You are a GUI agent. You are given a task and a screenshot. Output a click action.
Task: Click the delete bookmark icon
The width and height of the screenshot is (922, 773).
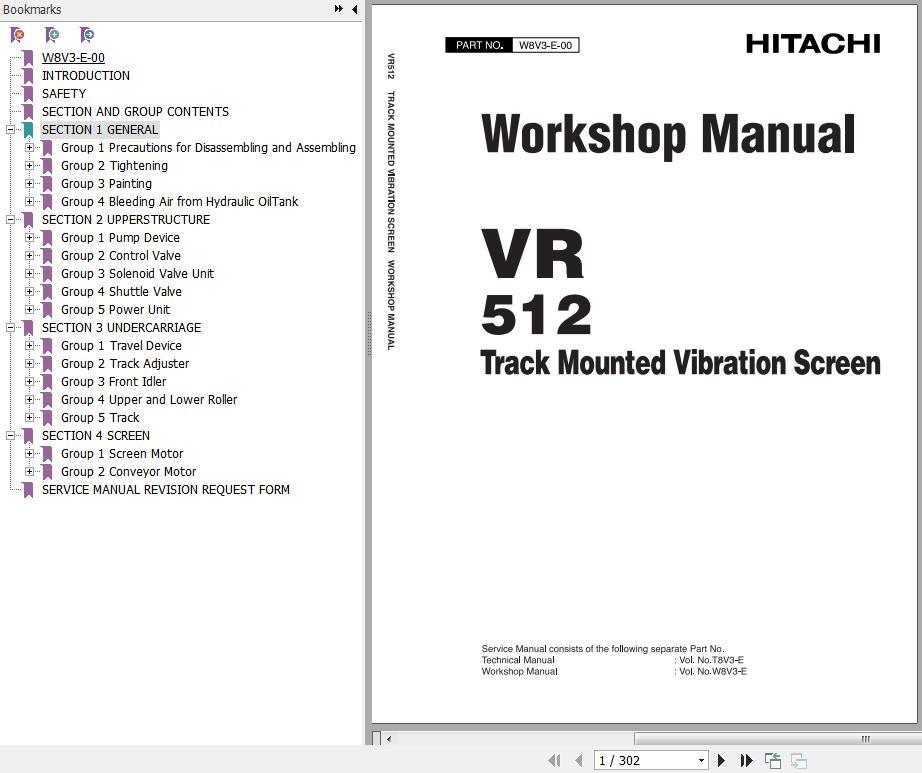(18, 35)
